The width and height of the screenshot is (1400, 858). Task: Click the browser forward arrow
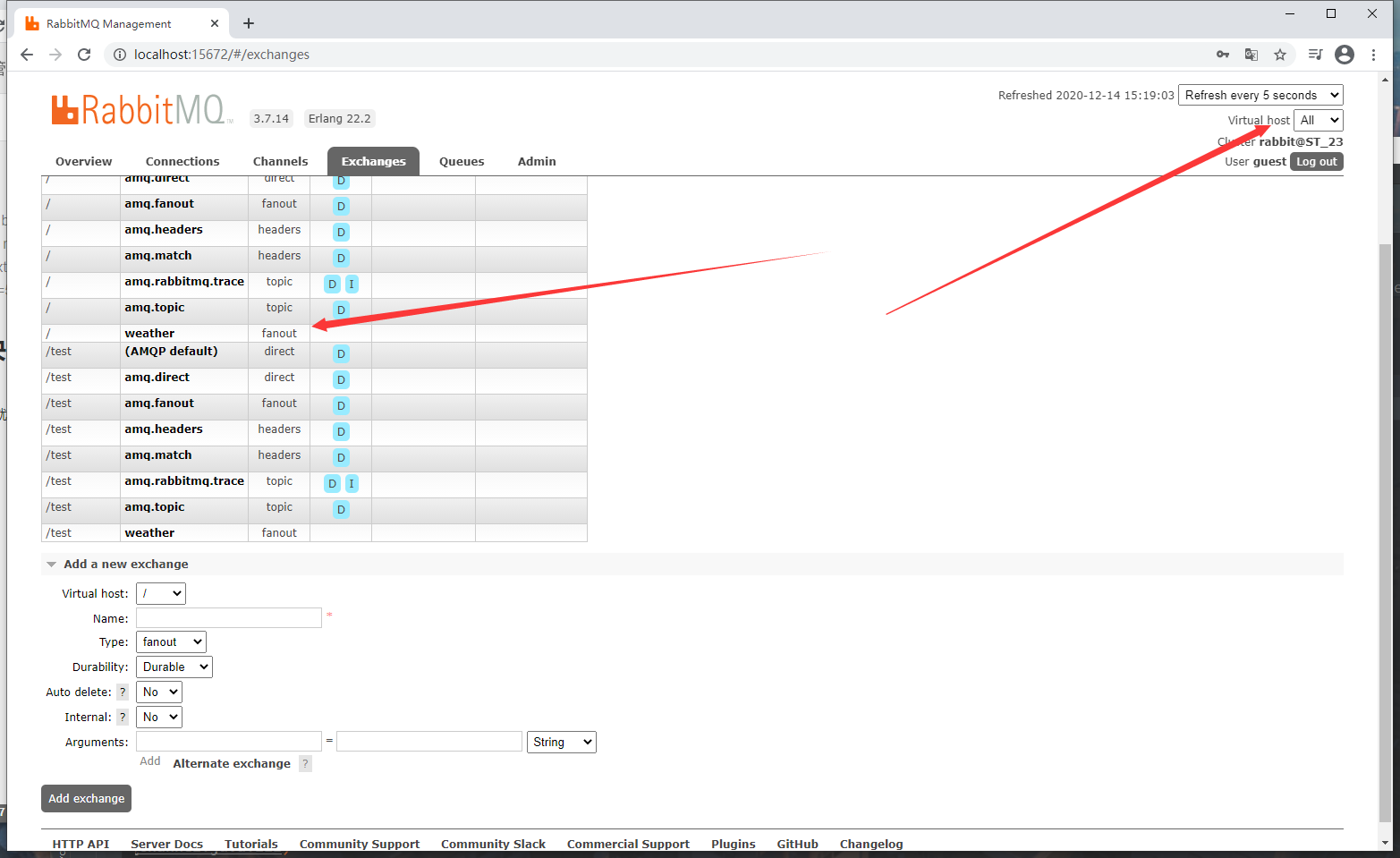coord(55,55)
